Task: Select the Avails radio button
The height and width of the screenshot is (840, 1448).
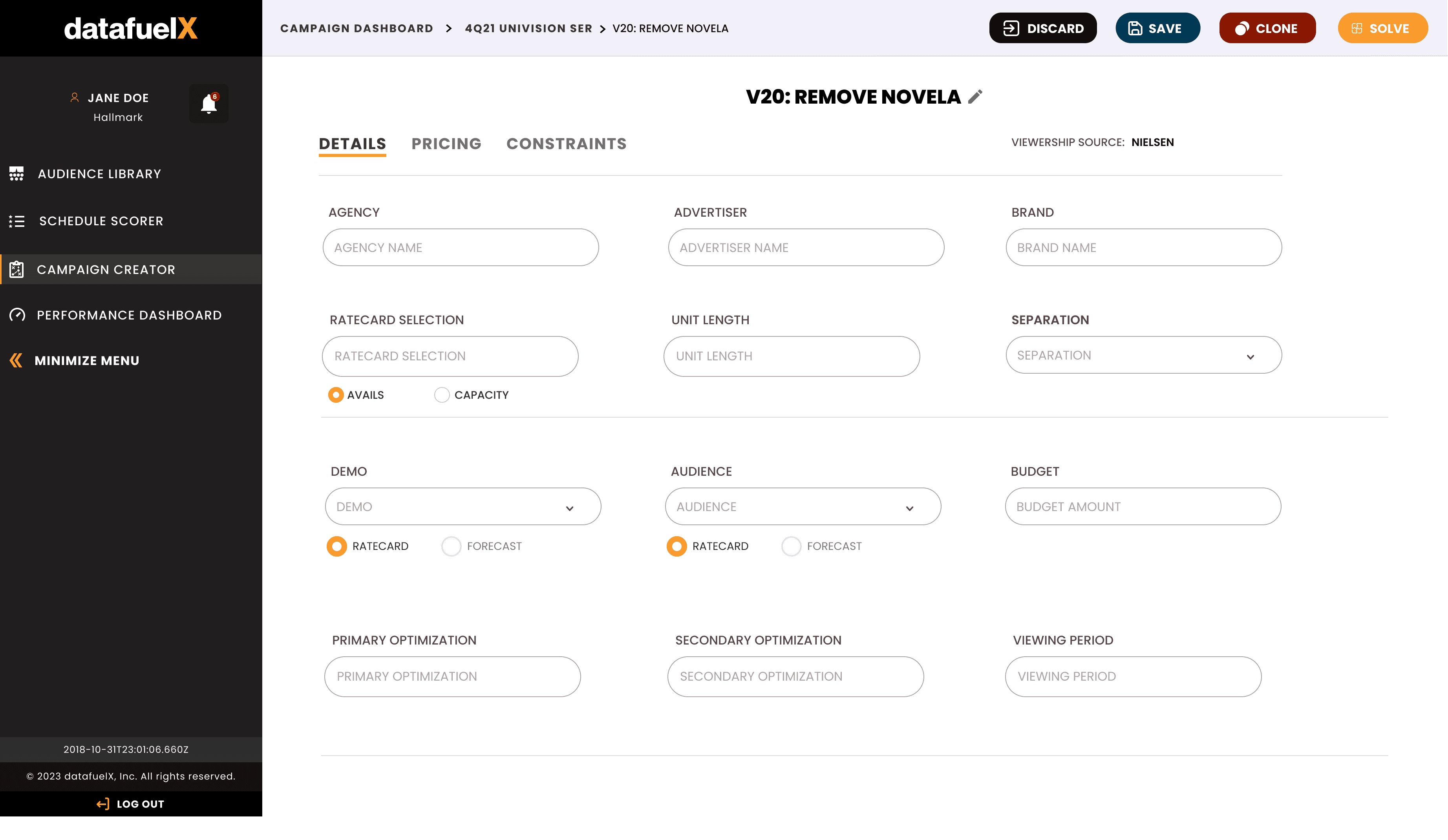Action: coord(336,395)
